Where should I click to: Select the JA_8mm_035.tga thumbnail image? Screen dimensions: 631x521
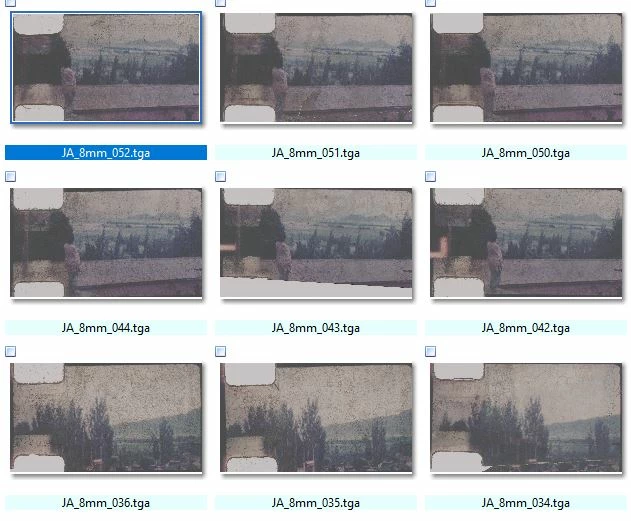(316, 418)
